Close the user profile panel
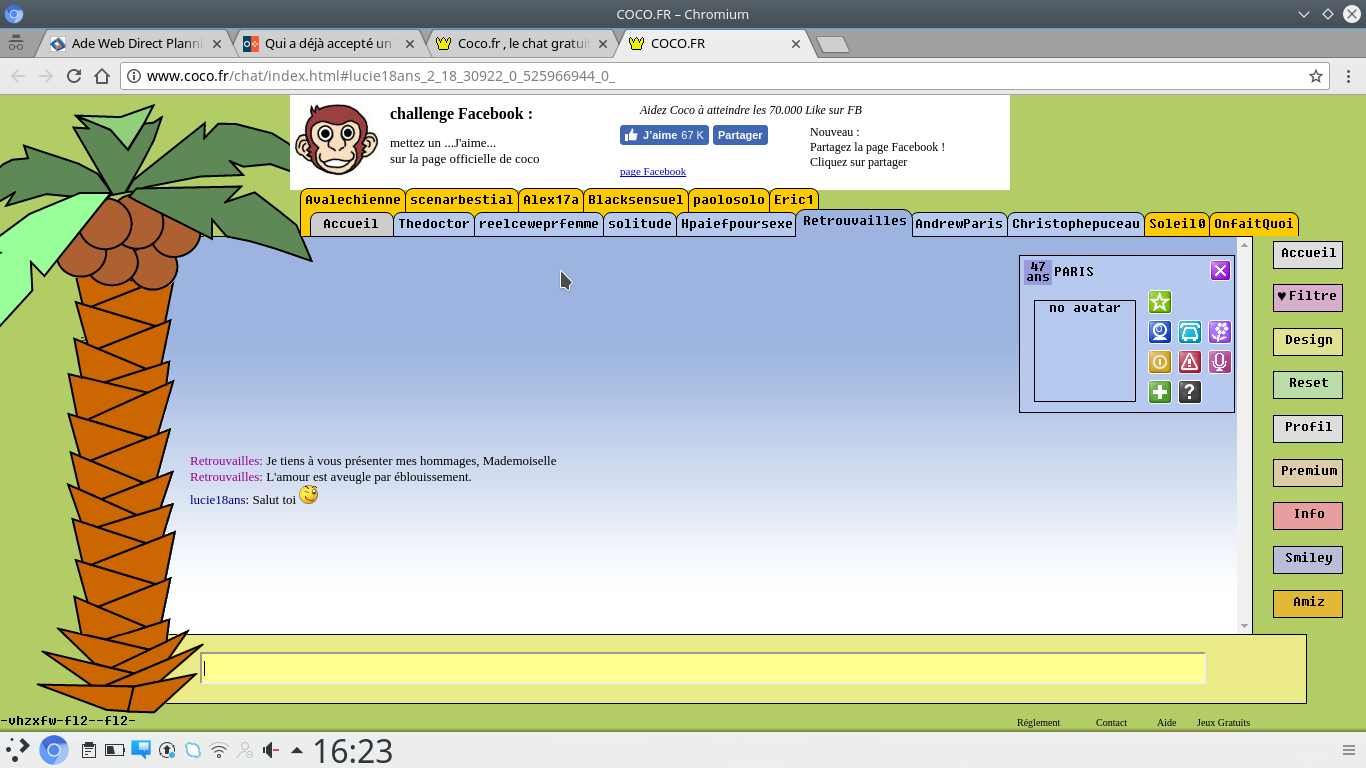Image resolution: width=1366 pixels, height=768 pixels. point(1220,270)
